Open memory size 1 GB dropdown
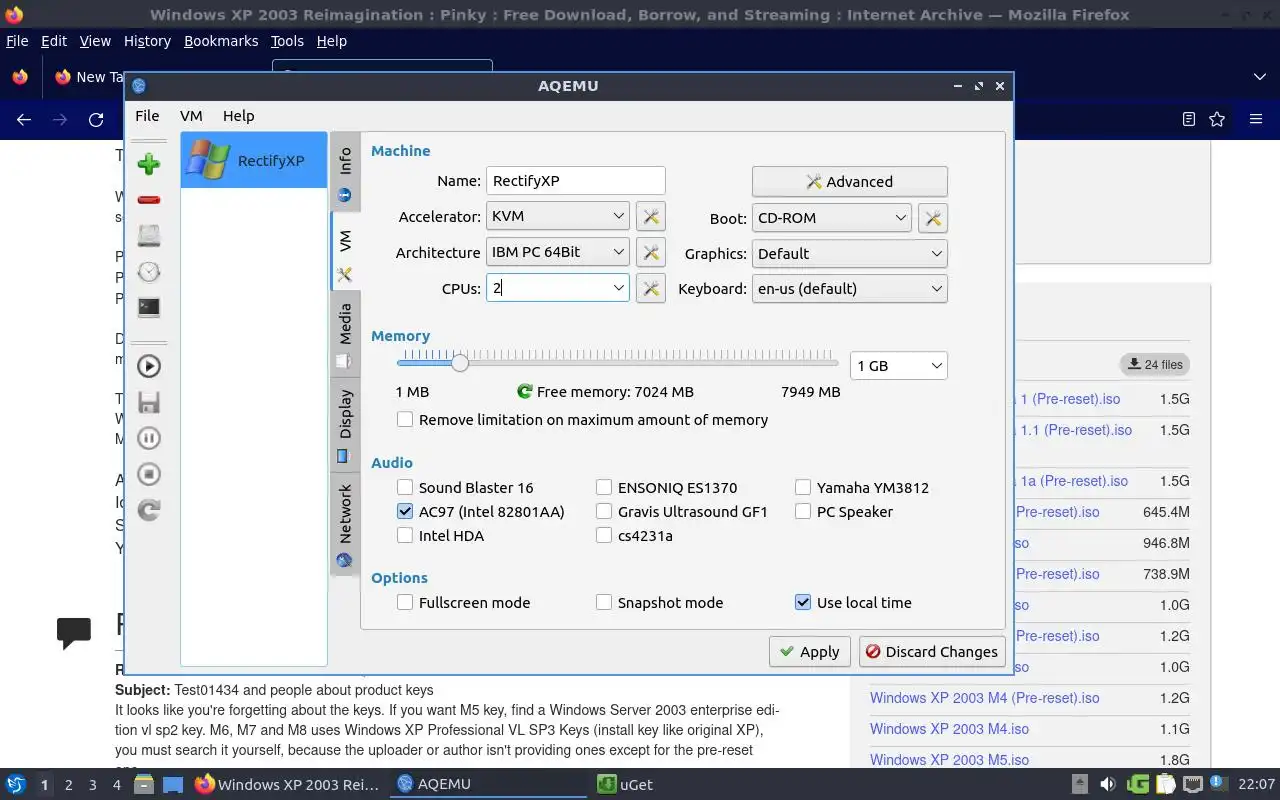 [898, 366]
